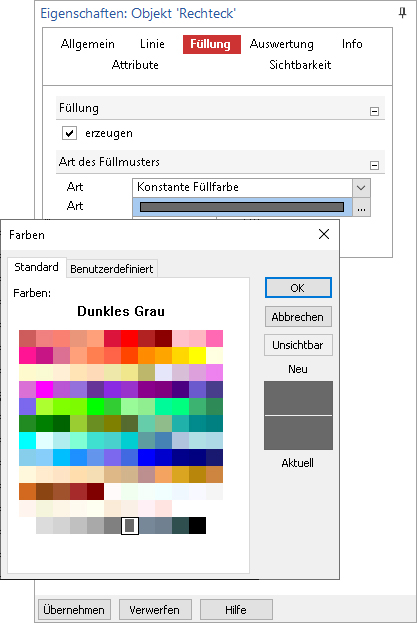417x623 pixels.
Task: Pin the Eigenschaften panel with pushpin icon
Action: click(402, 13)
